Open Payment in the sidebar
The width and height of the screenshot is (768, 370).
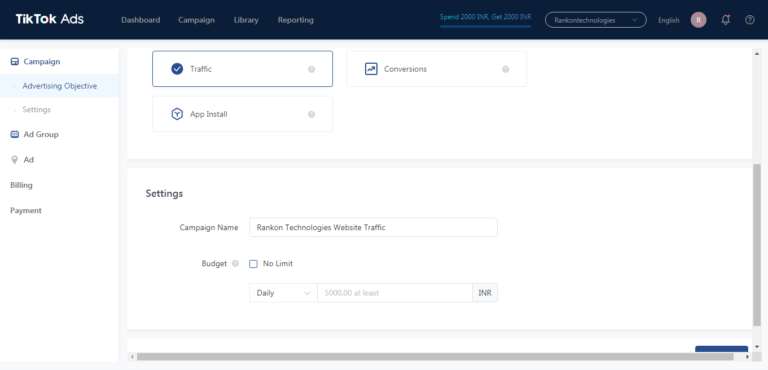[x=26, y=211]
